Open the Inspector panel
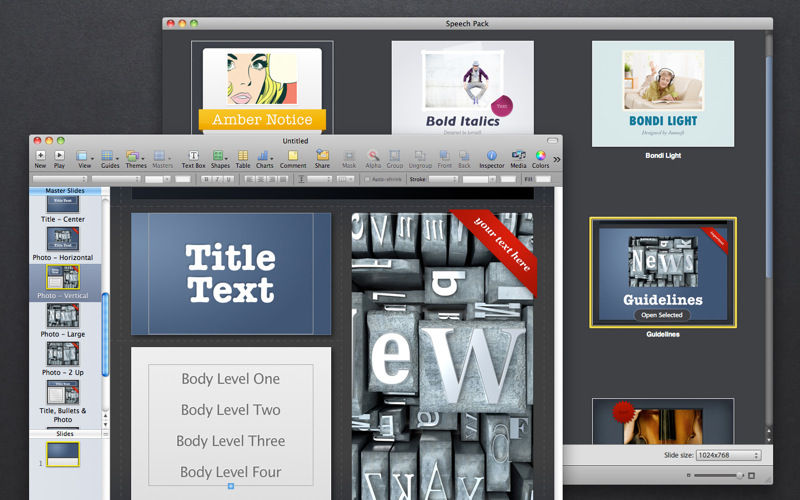Image resolution: width=800 pixels, height=500 pixels. 491,156
